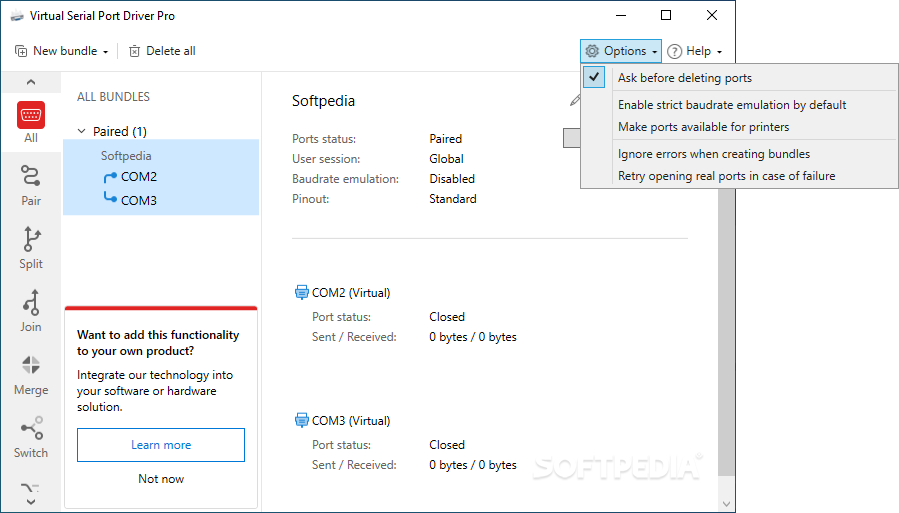Click the COM3 (Virtual) port icon
Screen dimensions: 899x513
point(301,420)
